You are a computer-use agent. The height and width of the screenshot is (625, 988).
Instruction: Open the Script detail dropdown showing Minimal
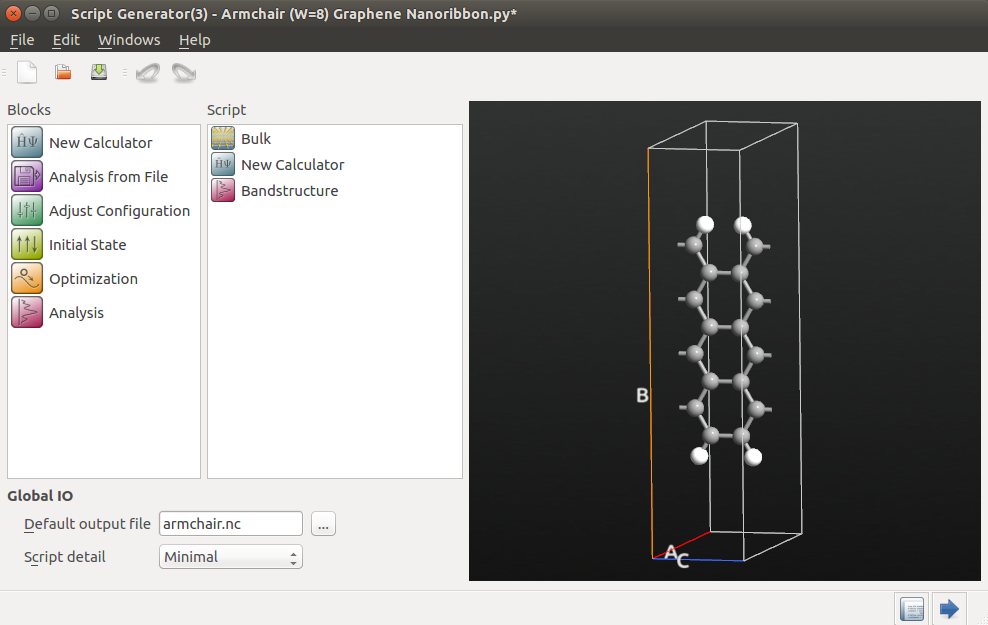231,557
